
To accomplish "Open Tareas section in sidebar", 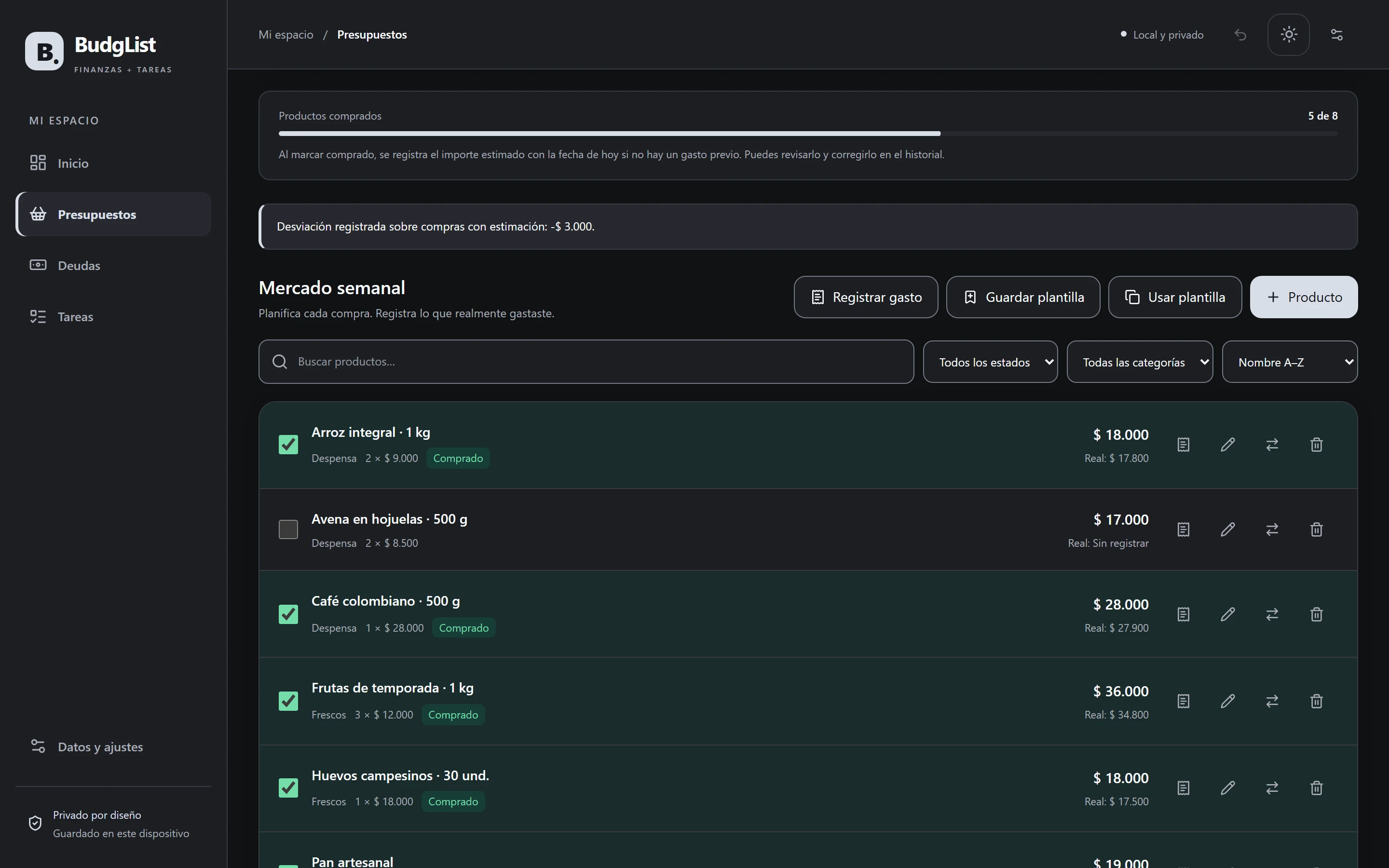I will point(113,316).
